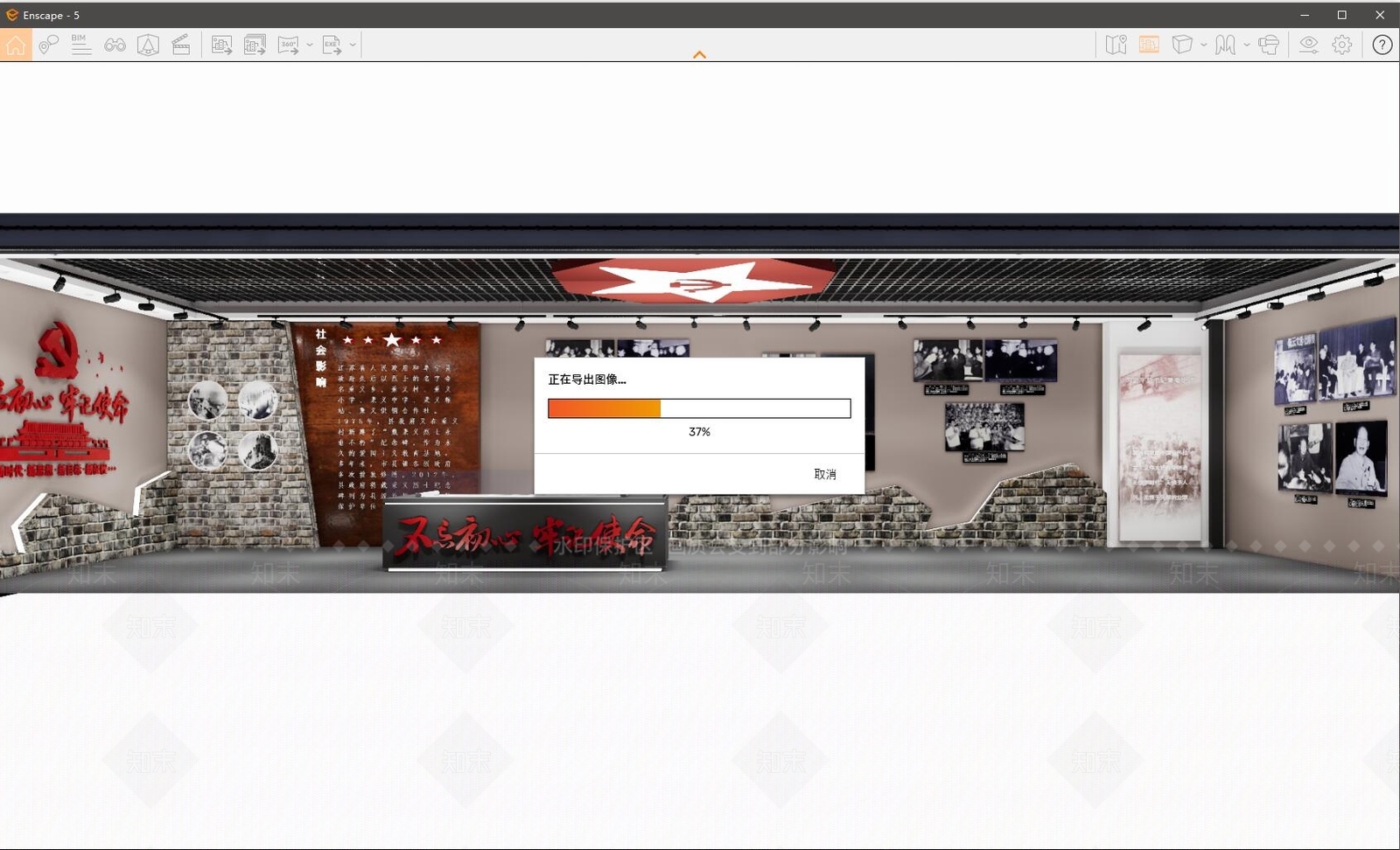The image size is (1400, 850).
Task: Click the wings fly/walk mode icon
Action: [x=1225, y=45]
